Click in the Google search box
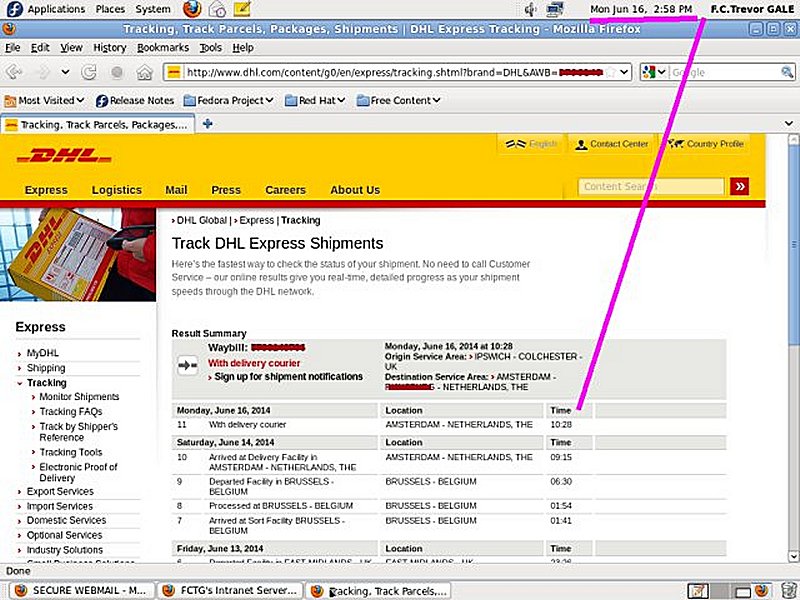 pyautogui.click(x=724, y=72)
